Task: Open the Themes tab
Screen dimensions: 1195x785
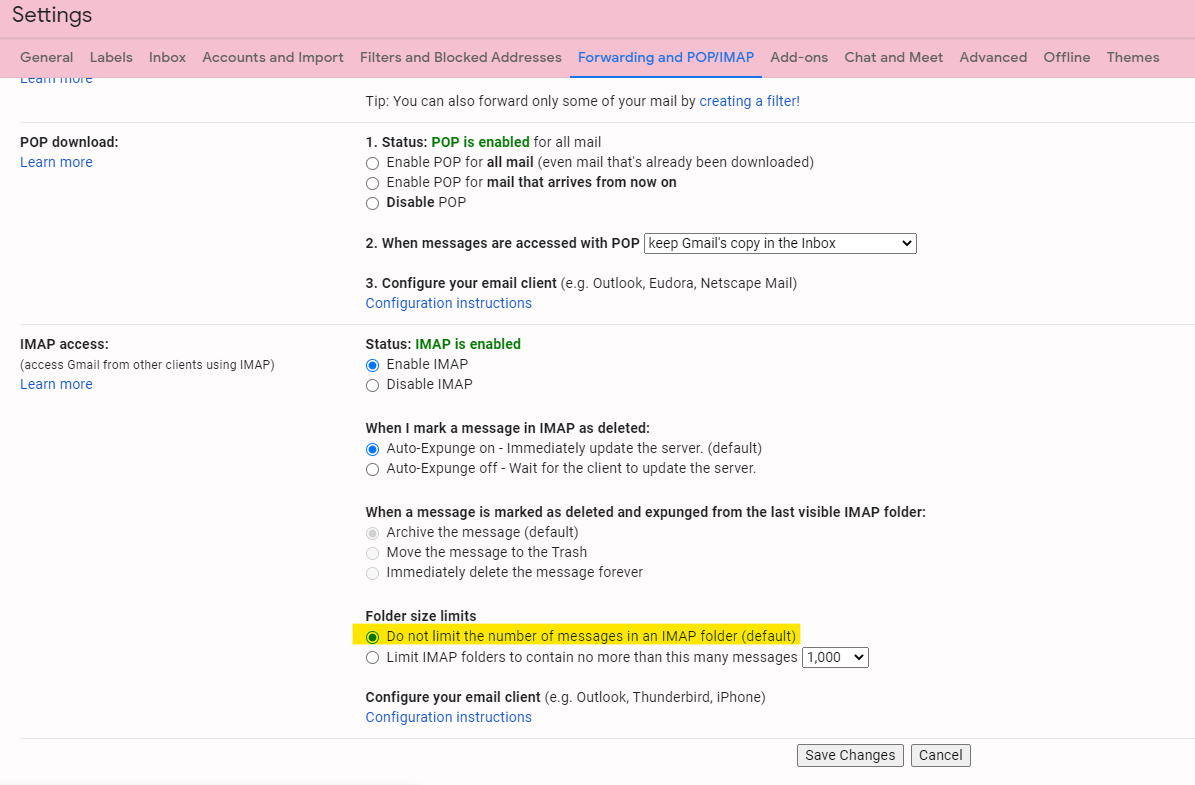Action: point(1133,57)
